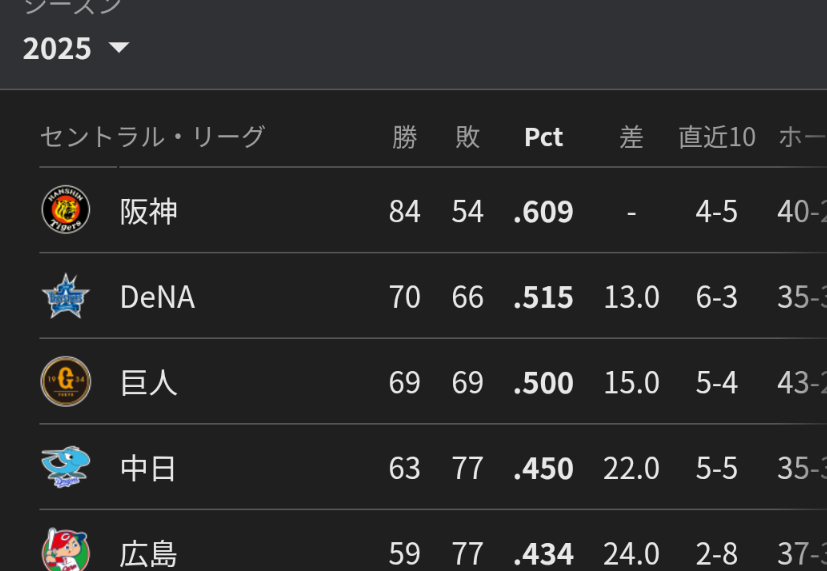
Task: Click the DeNA BayStars star logo
Action: pyautogui.click(x=66, y=297)
